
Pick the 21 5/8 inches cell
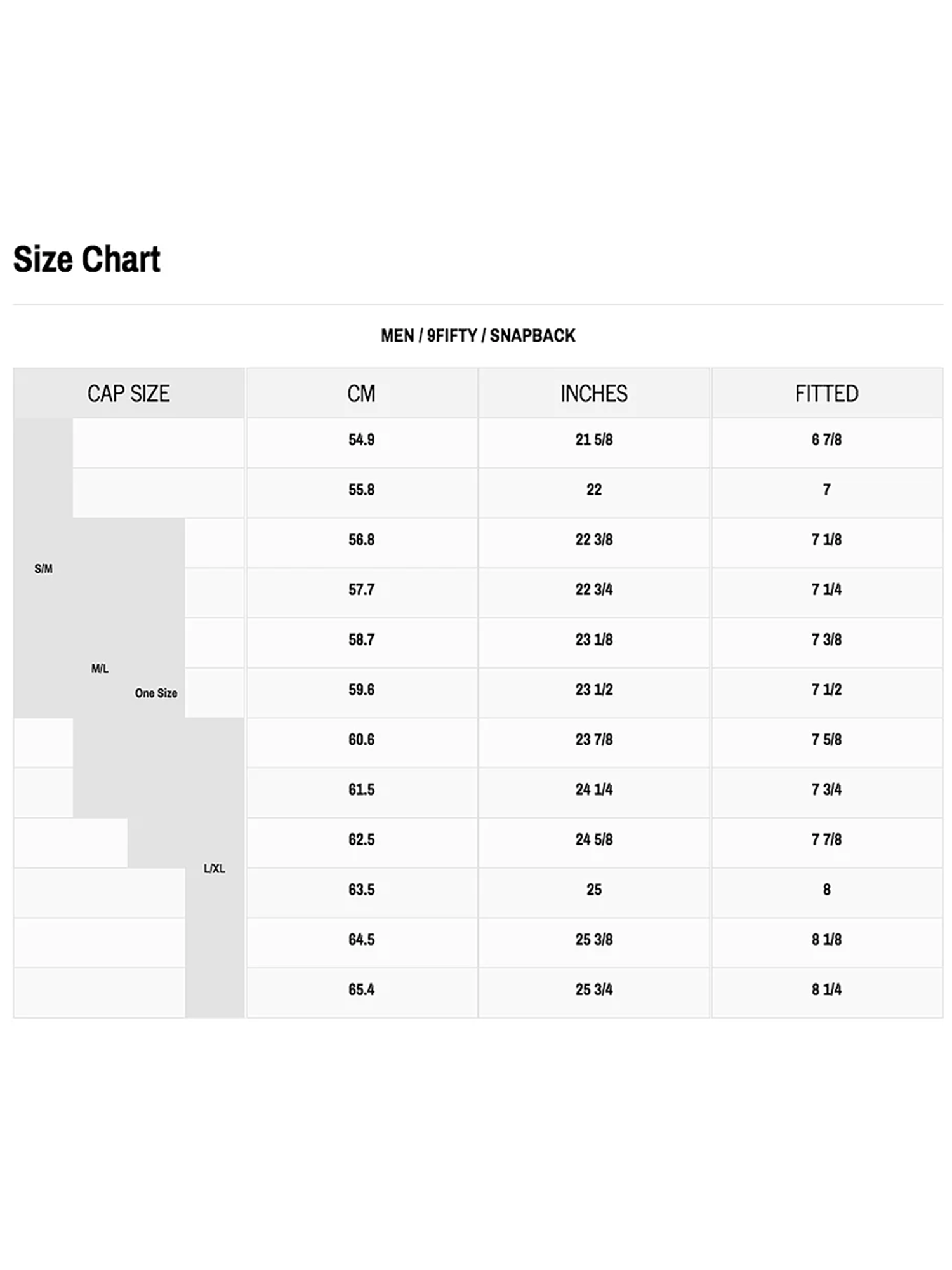(593, 439)
